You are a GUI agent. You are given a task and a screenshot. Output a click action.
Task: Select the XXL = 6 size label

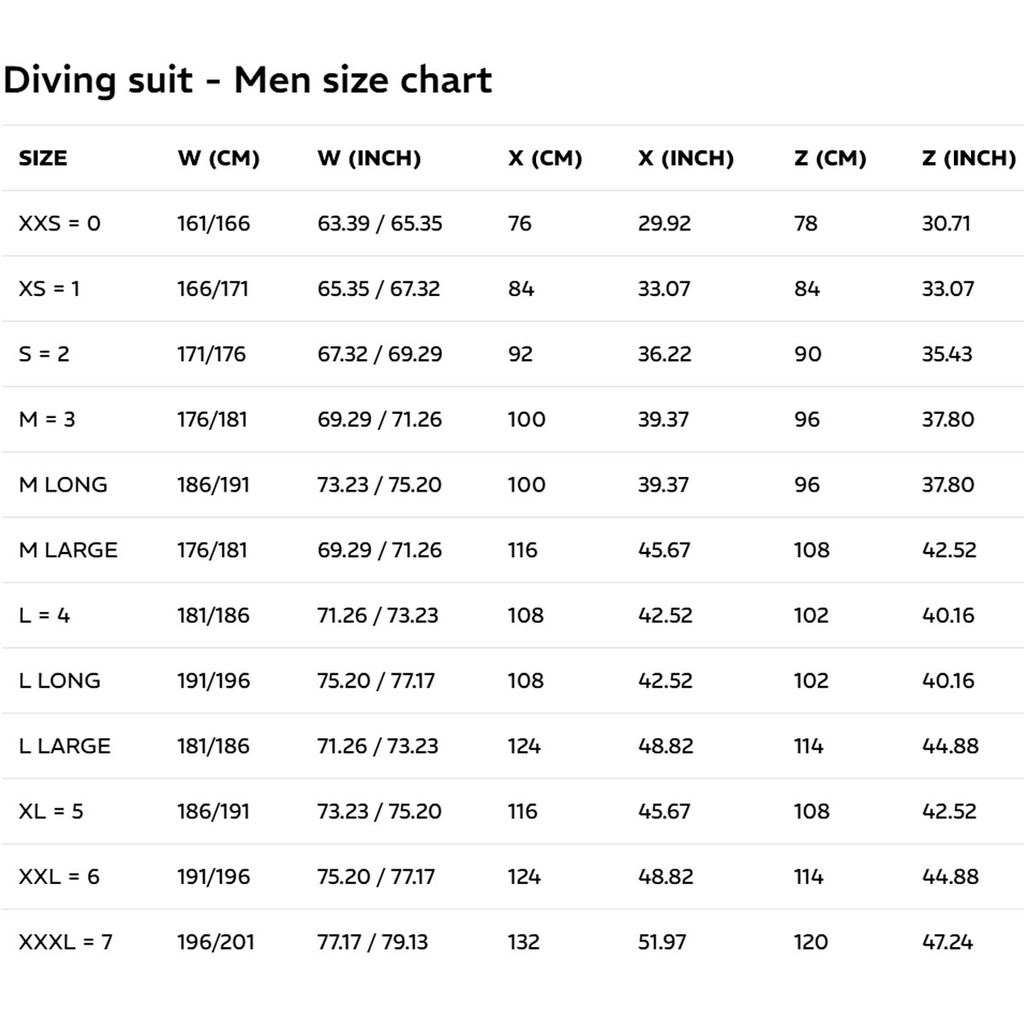pyautogui.click(x=59, y=877)
